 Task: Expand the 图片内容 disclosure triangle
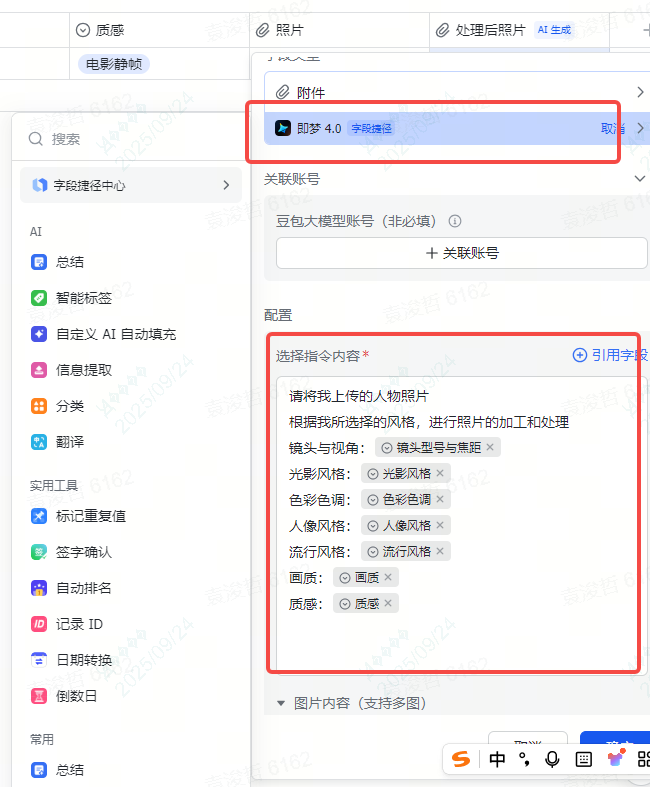click(281, 704)
